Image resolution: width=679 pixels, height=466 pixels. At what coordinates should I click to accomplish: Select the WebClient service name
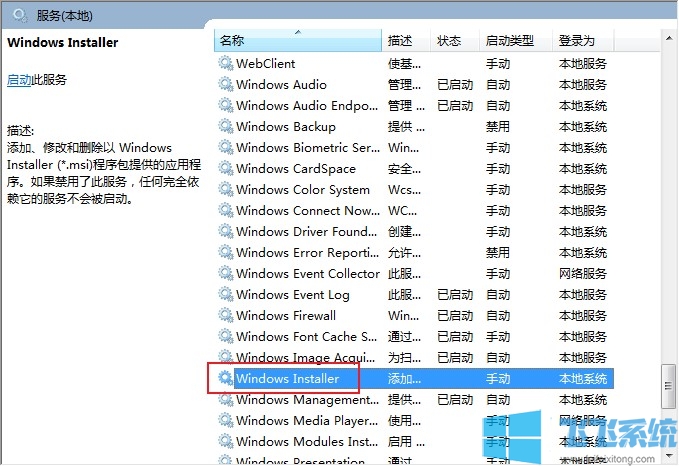click(265, 64)
